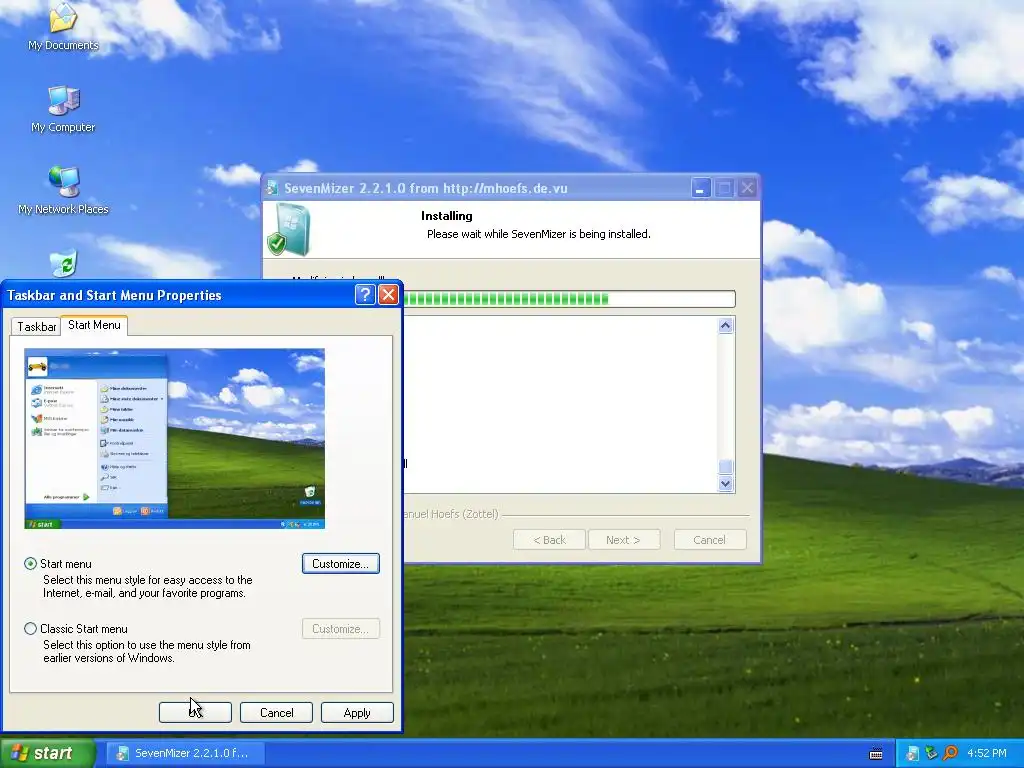Screen dimensions: 1024x768
Task: Open the Windows start button
Action: click(47, 753)
